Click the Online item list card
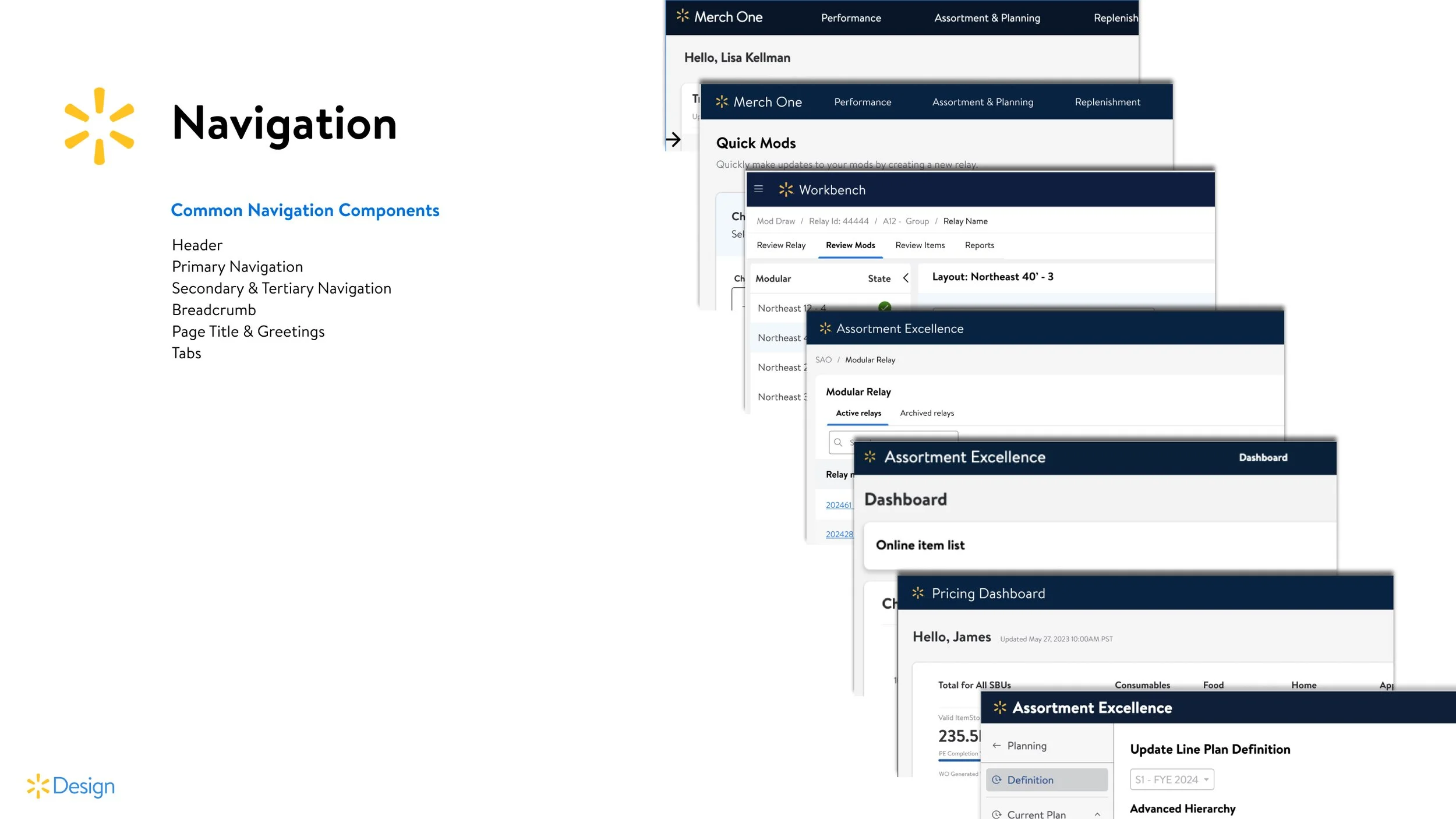The image size is (1456, 819). pos(1100,545)
